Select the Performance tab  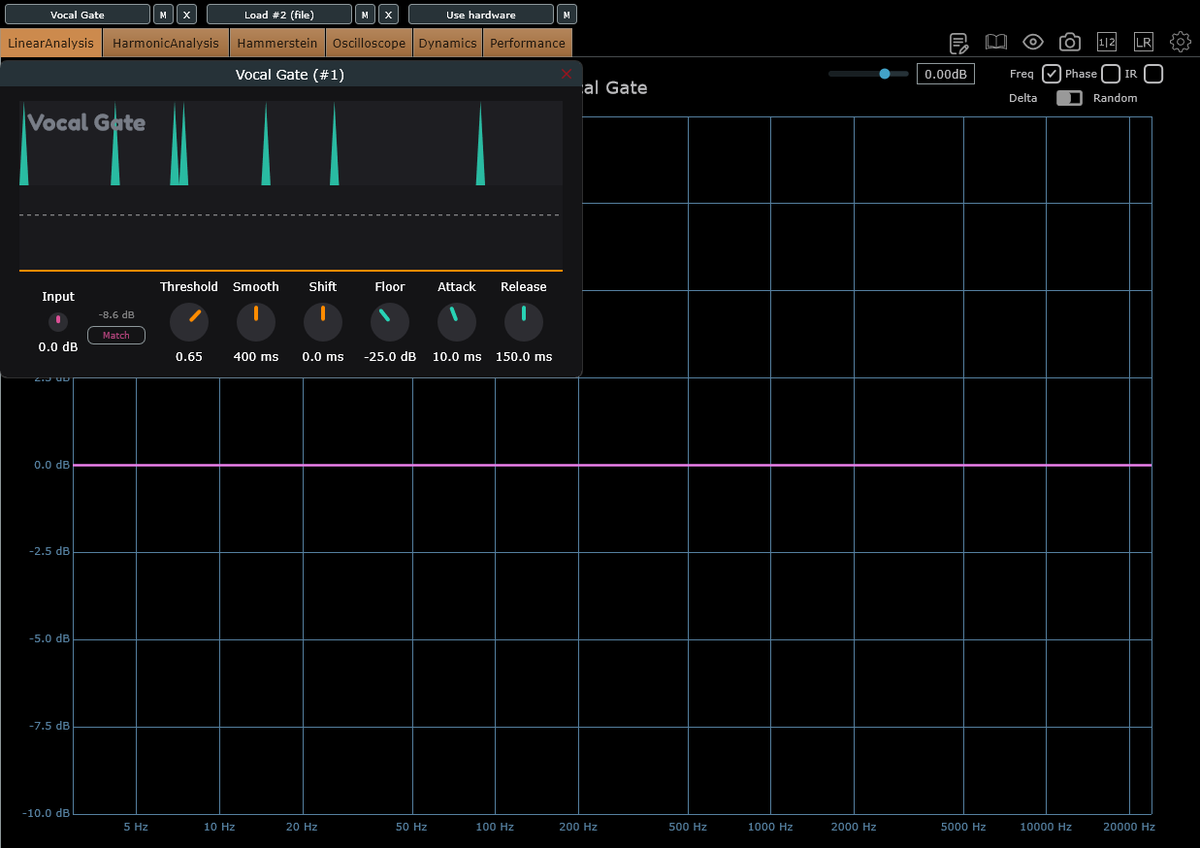tap(528, 43)
